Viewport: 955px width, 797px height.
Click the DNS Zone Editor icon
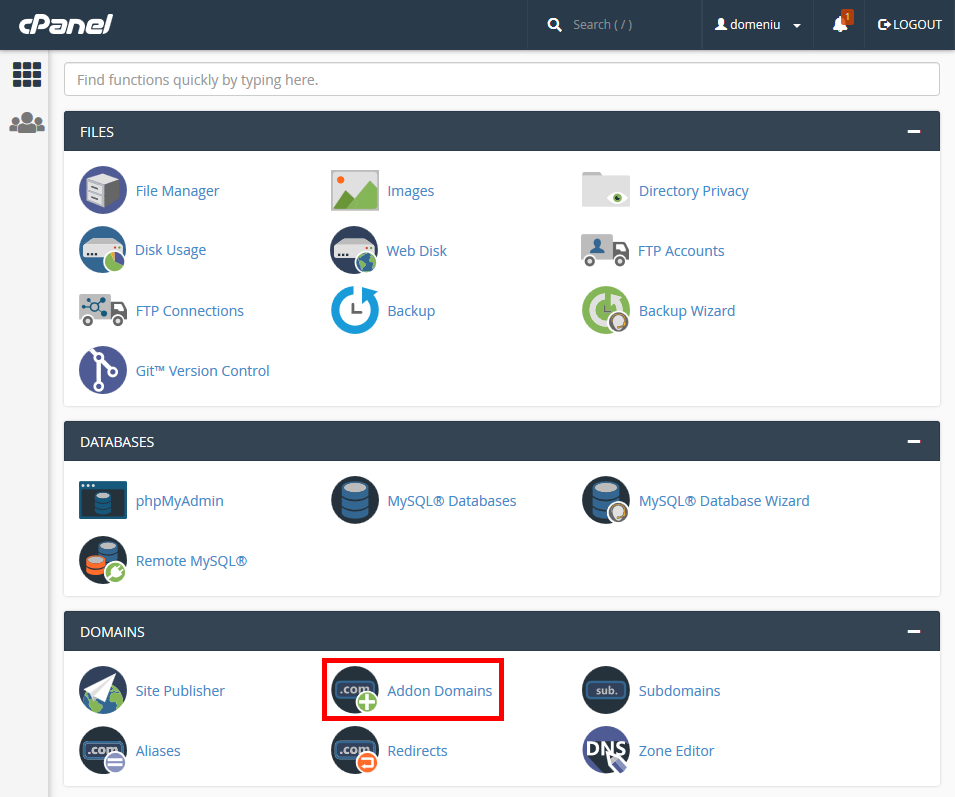coord(605,750)
